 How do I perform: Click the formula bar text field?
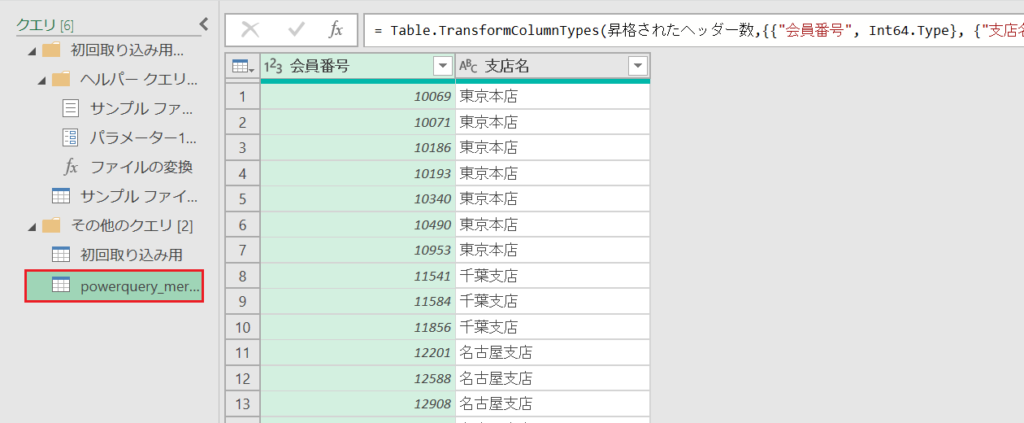coord(694,30)
